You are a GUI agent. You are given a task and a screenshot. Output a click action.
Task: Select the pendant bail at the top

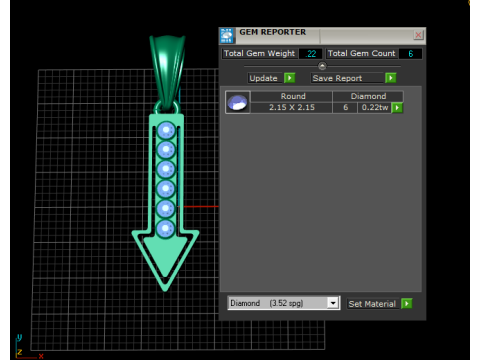pos(167,72)
